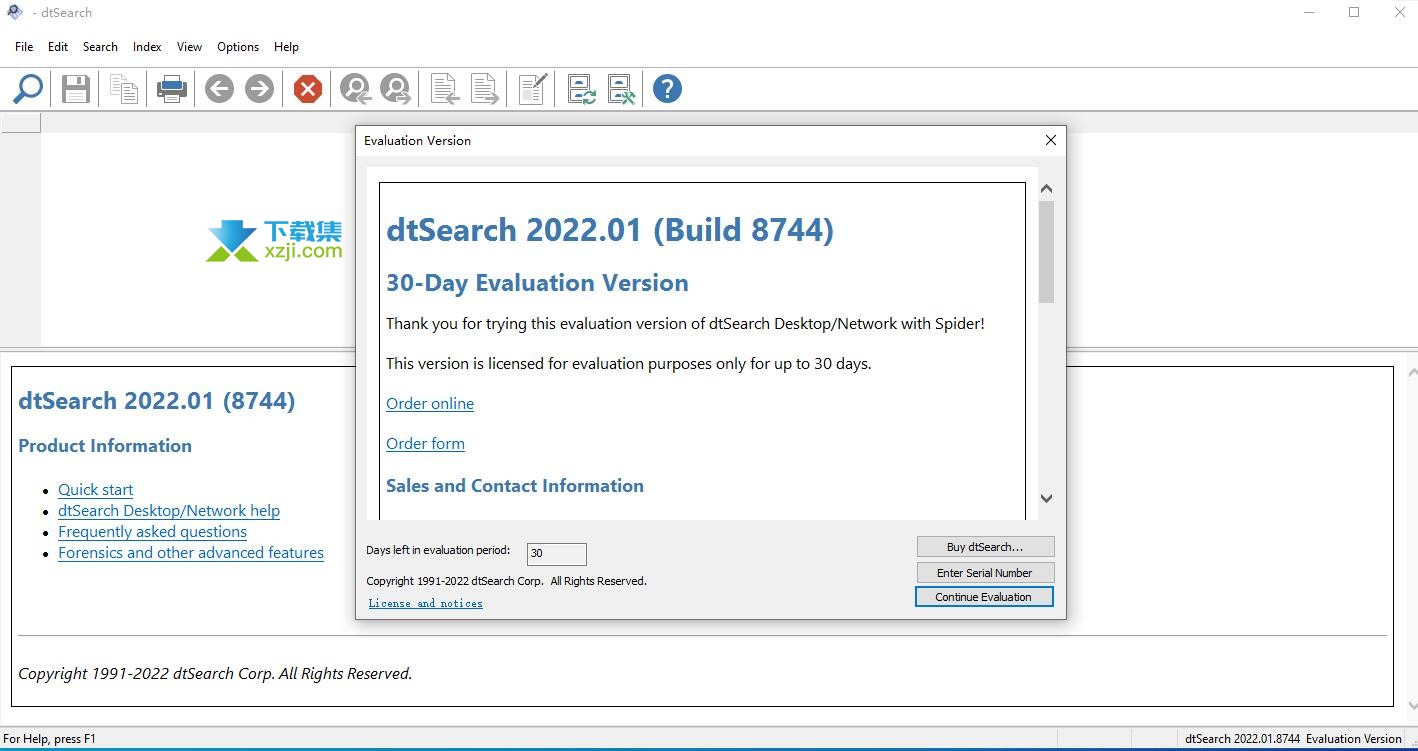The height and width of the screenshot is (751, 1418).
Task: Open the dtSearch Desktop/Network help link
Action: pos(169,511)
